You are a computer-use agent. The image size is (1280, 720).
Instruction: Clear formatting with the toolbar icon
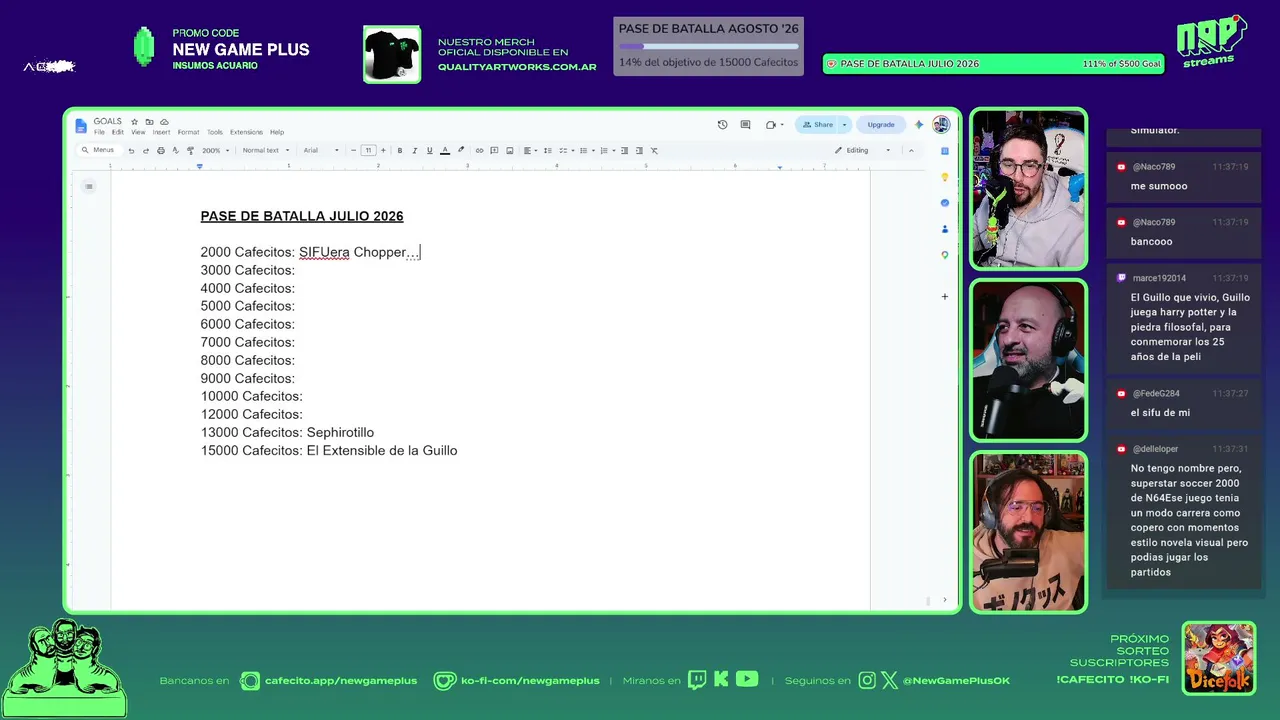pyautogui.click(x=655, y=151)
